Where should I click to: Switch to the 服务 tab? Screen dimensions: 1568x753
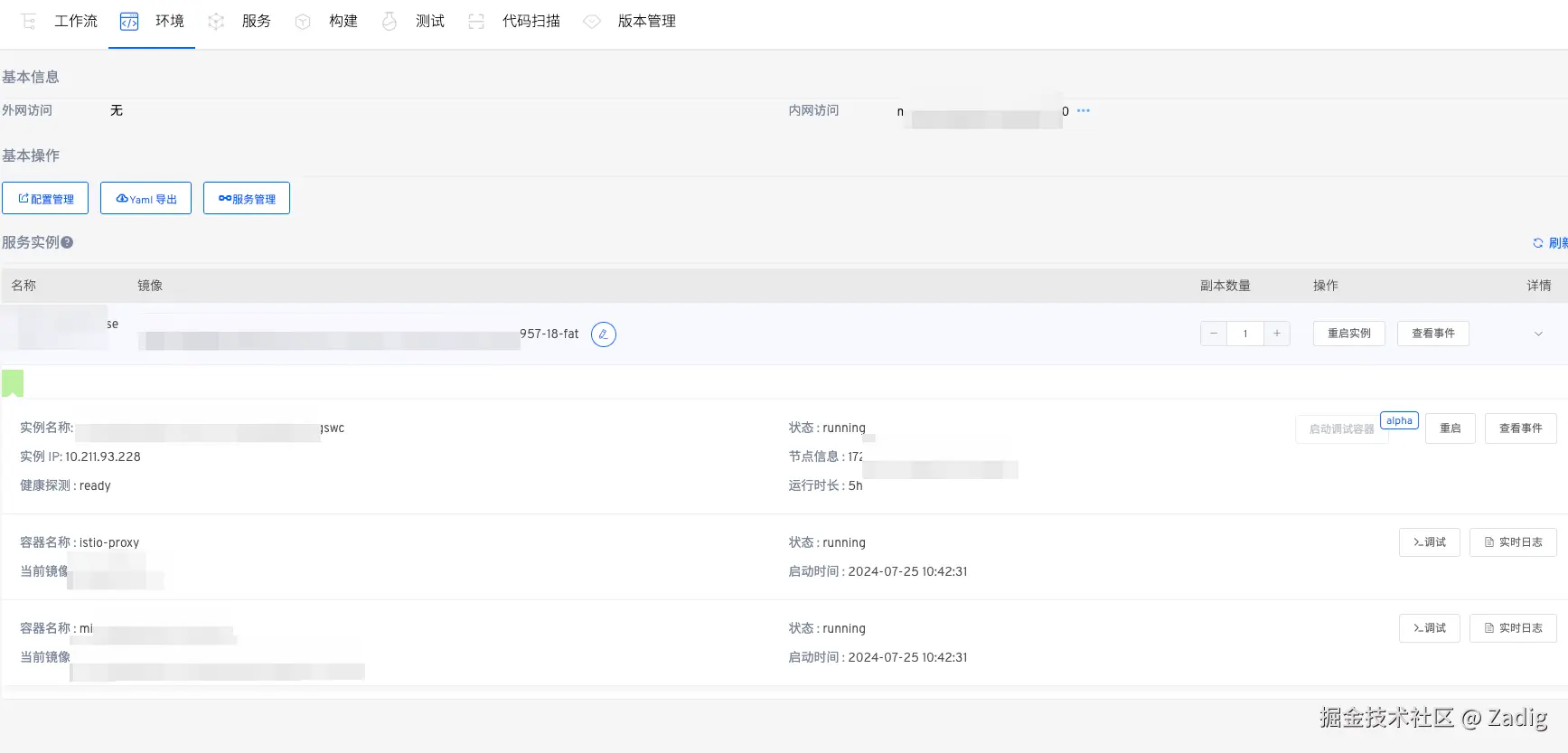[x=257, y=21]
